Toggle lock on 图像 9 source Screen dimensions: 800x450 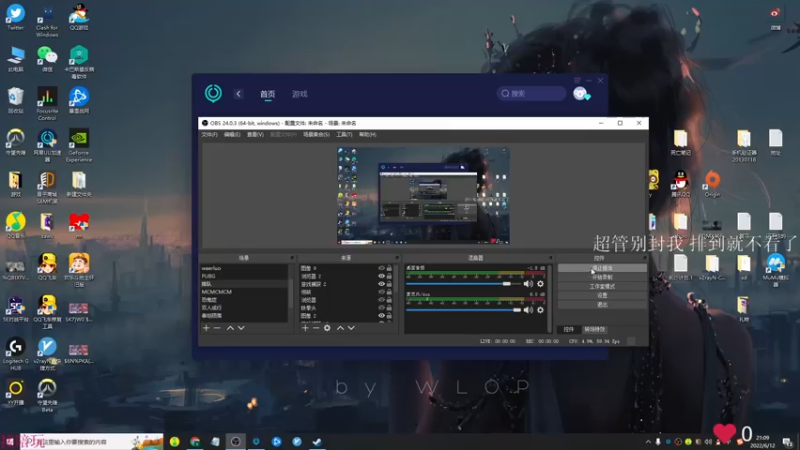[389, 268]
